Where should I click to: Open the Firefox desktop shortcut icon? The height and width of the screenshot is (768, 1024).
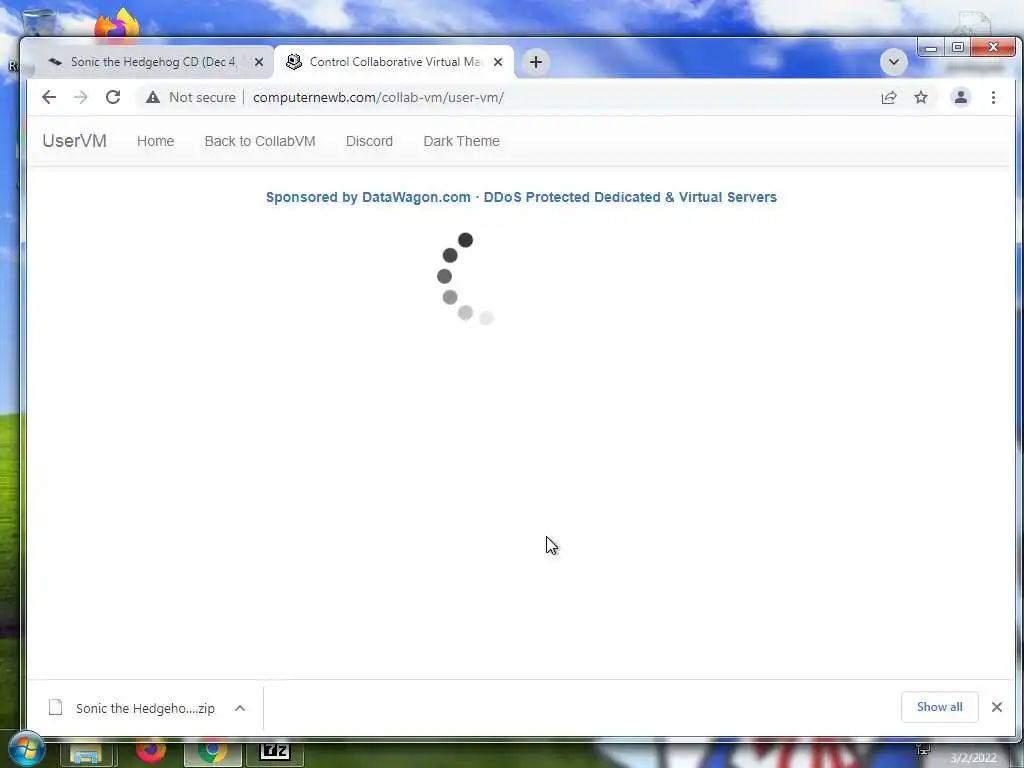[117, 25]
